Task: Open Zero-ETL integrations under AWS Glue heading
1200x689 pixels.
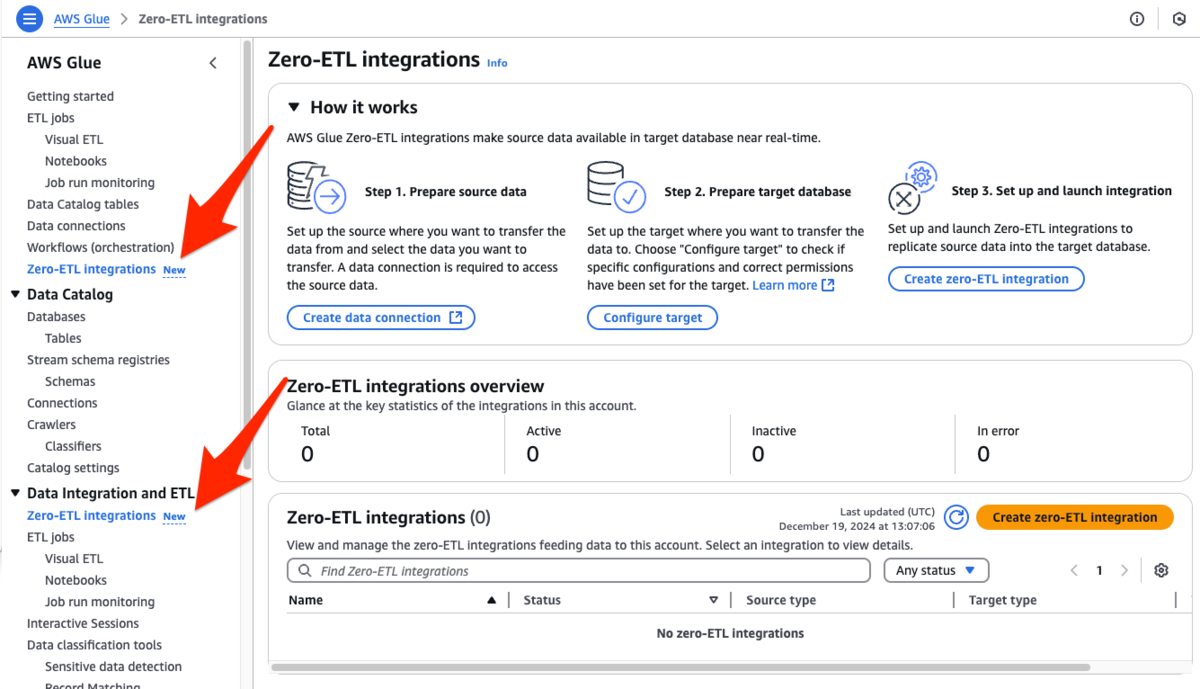Action: [x=91, y=269]
